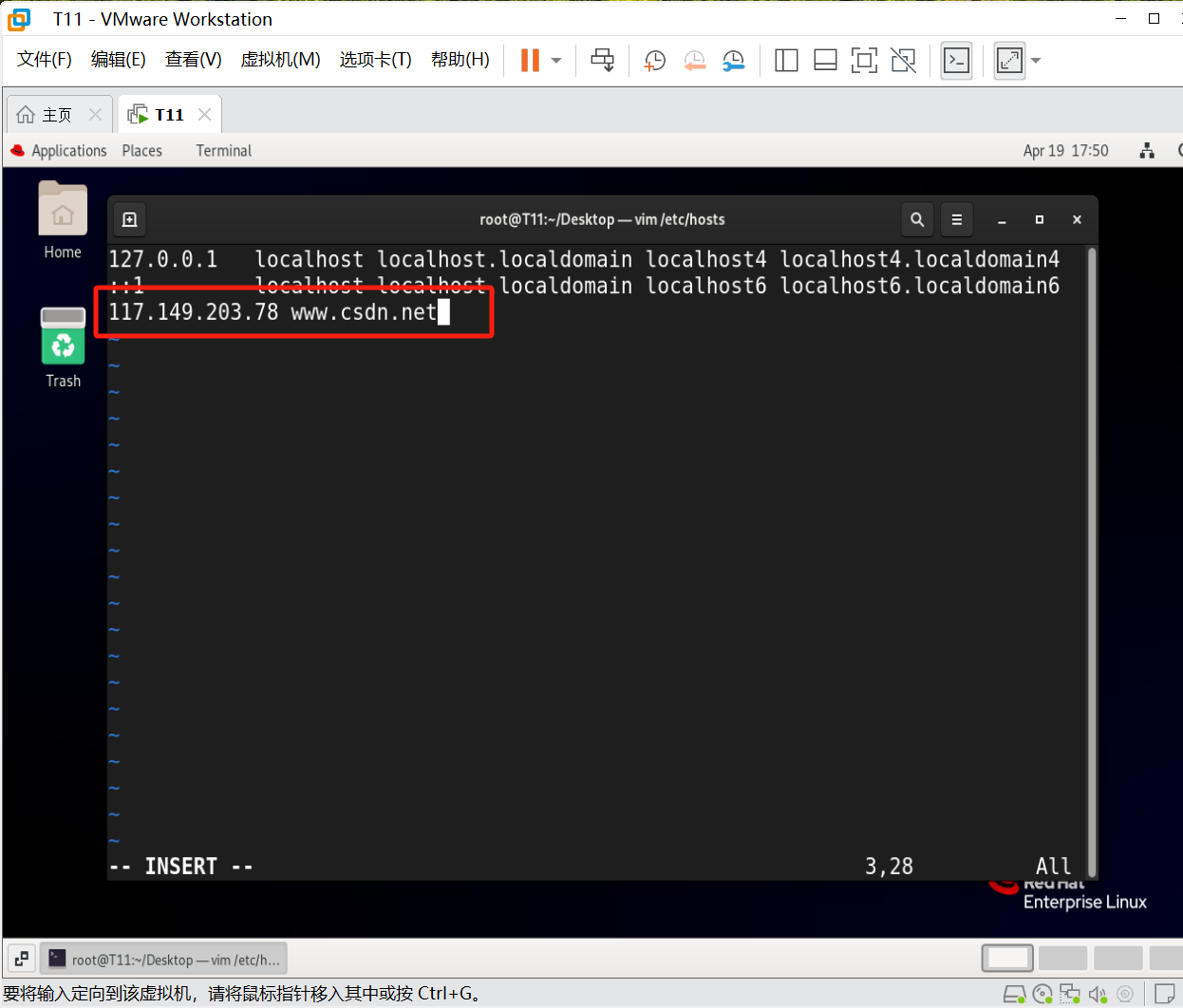
Task: Minimize the VMware Workstation window
Action: [1121, 18]
